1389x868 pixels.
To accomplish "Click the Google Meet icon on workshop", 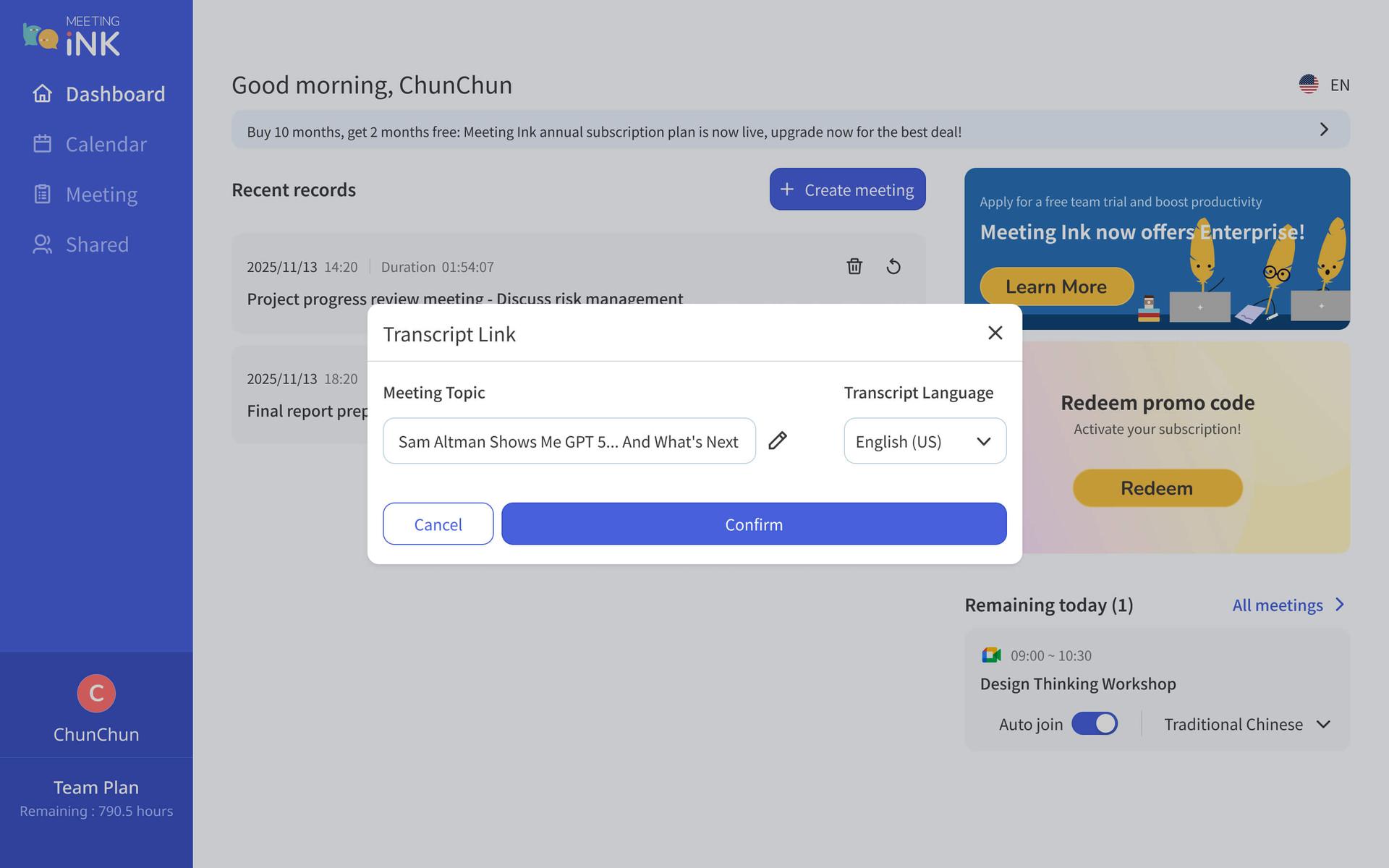I will tap(990, 655).
